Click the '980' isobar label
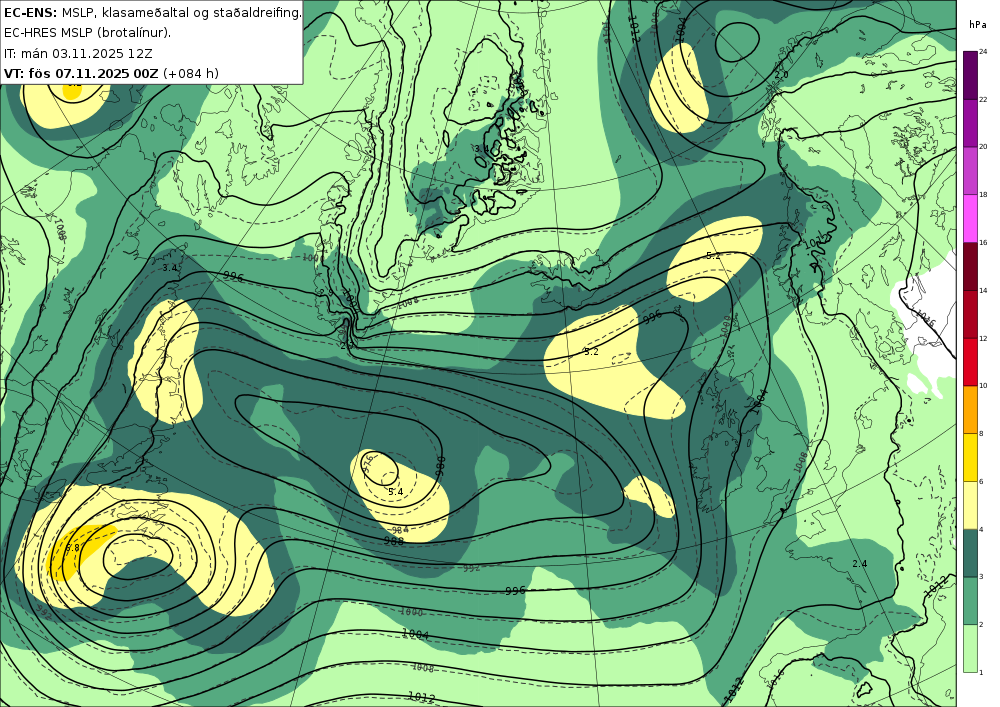This screenshot has width=1000, height=707. tap(439, 467)
